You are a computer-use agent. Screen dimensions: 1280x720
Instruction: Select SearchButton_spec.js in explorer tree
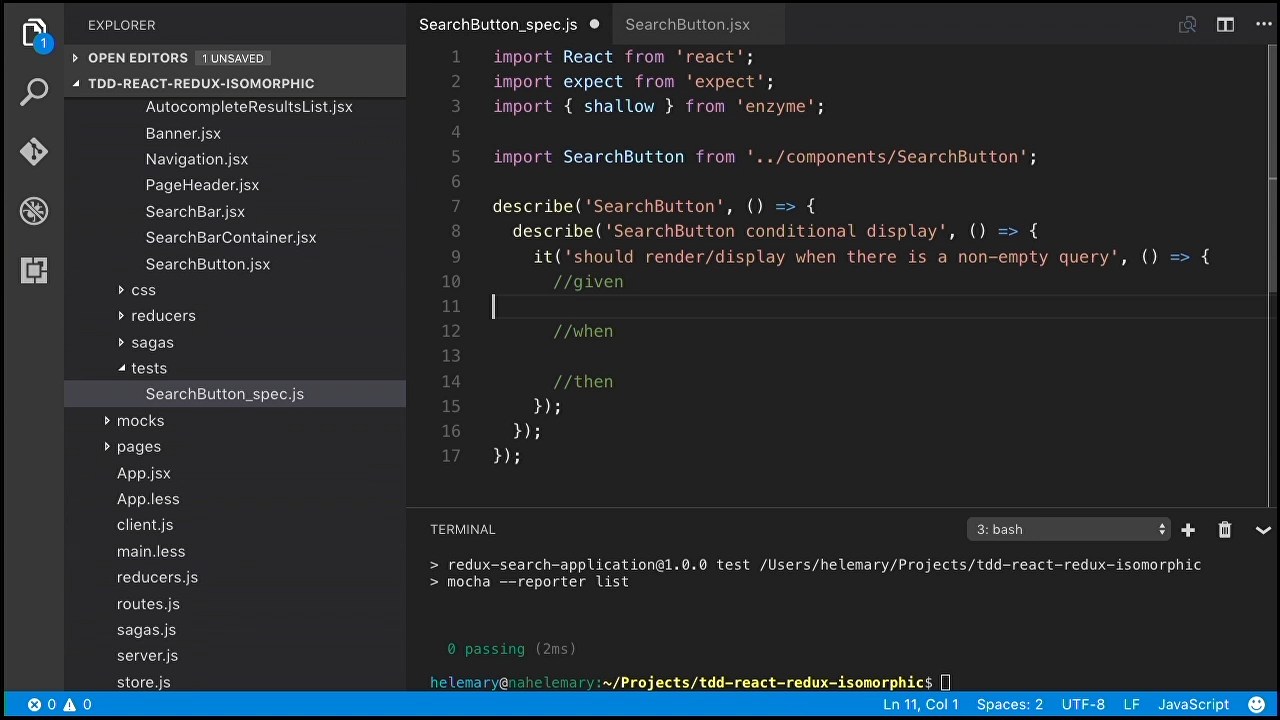coord(225,394)
